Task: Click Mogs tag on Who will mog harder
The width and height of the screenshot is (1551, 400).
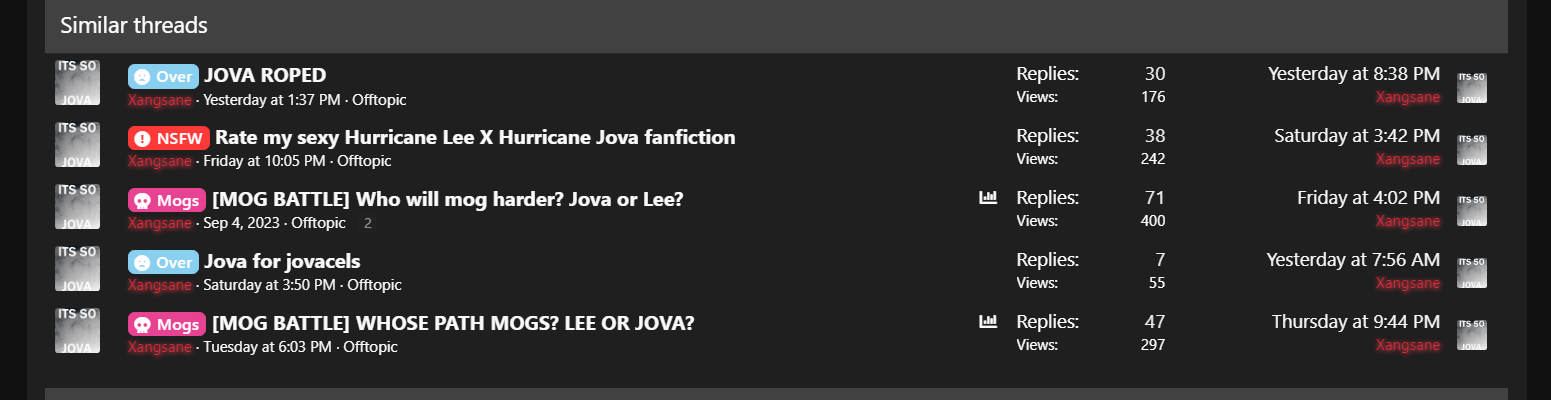Action: (167, 200)
